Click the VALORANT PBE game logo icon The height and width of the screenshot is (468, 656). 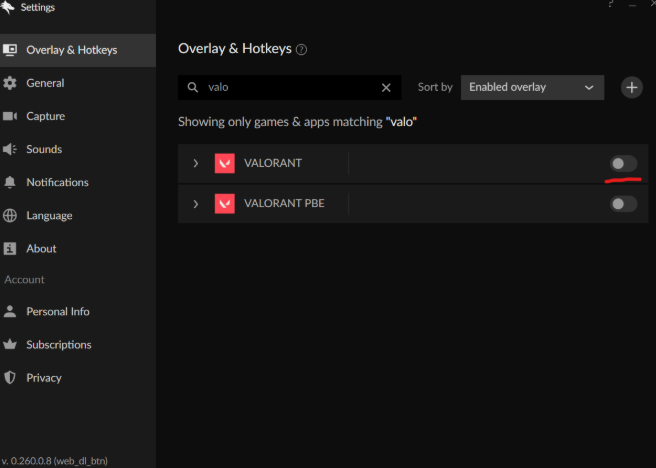point(224,204)
